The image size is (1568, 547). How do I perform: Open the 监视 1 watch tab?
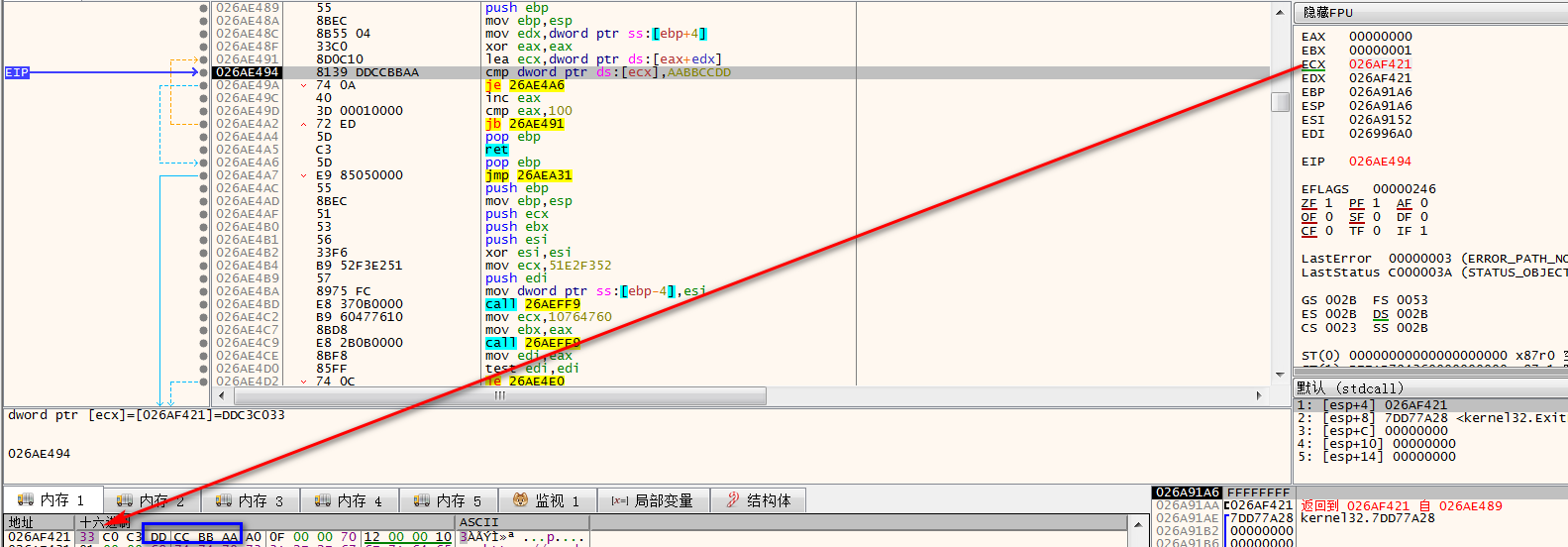click(x=547, y=500)
